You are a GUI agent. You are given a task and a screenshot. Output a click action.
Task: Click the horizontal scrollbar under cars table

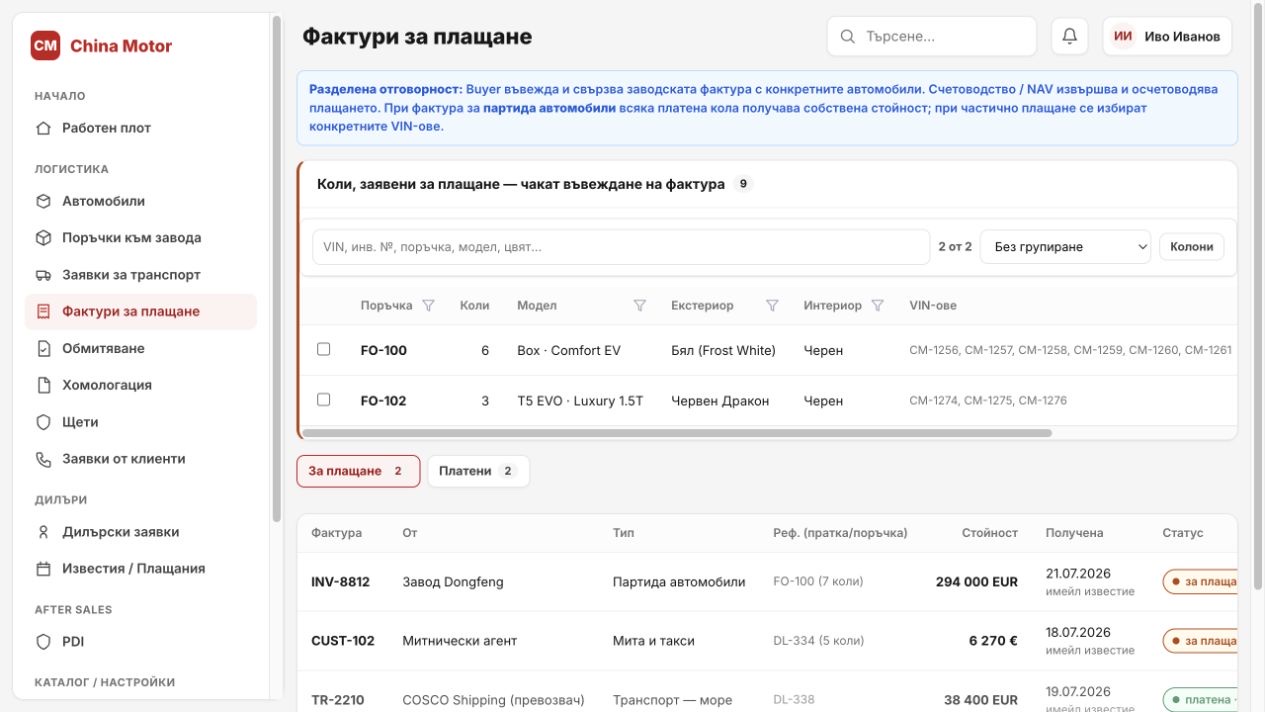[677, 433]
